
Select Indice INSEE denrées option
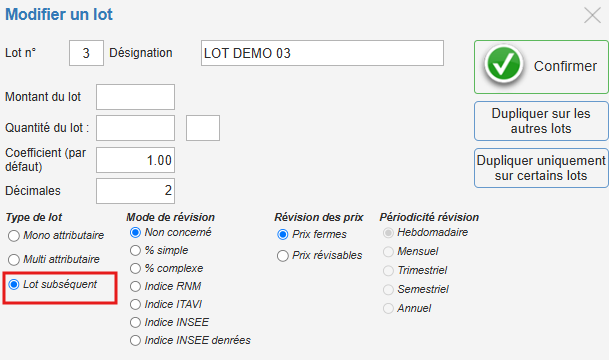(x=135, y=341)
